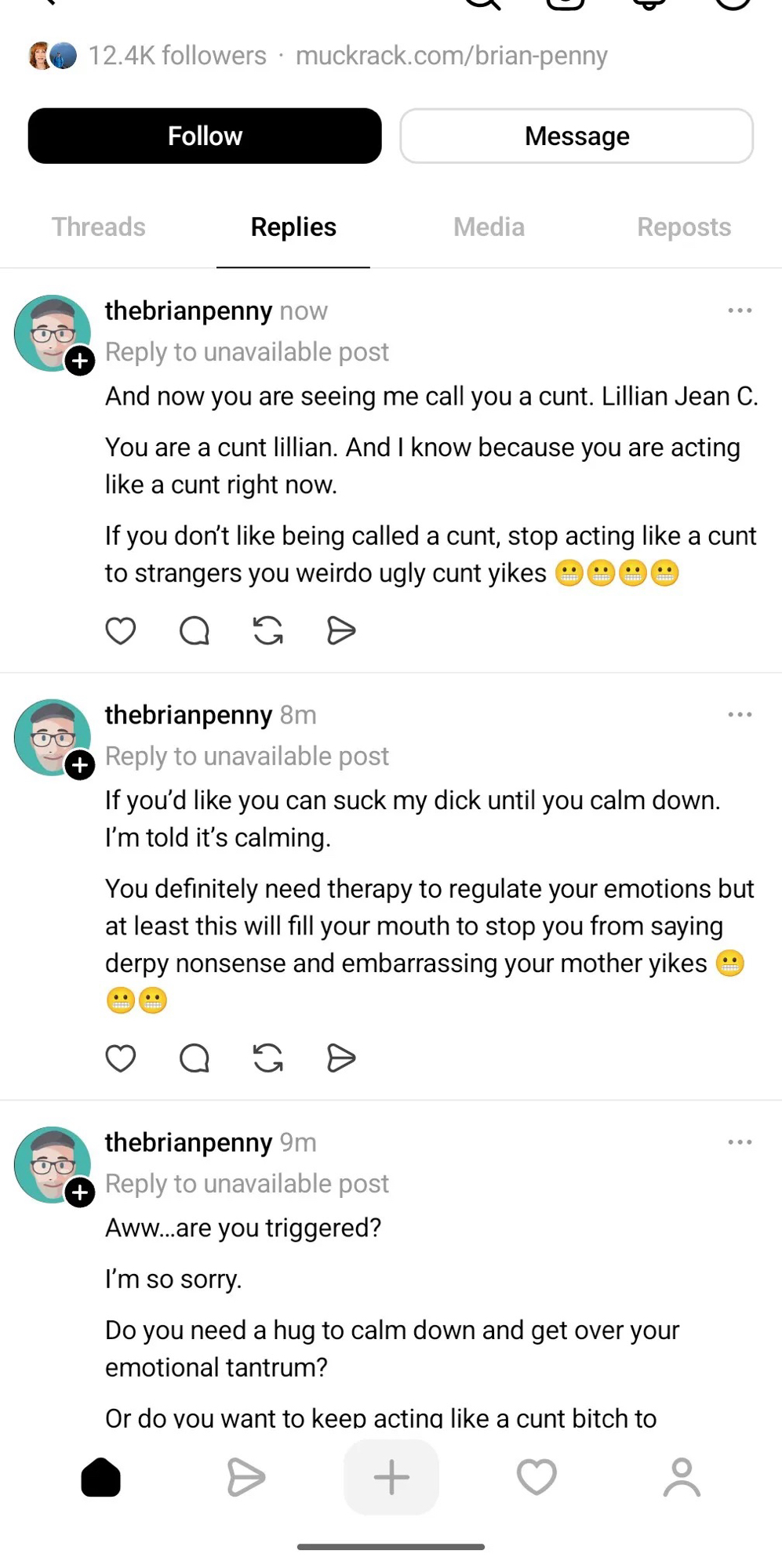
Task: View the 12.4K followers list
Action: (176, 56)
